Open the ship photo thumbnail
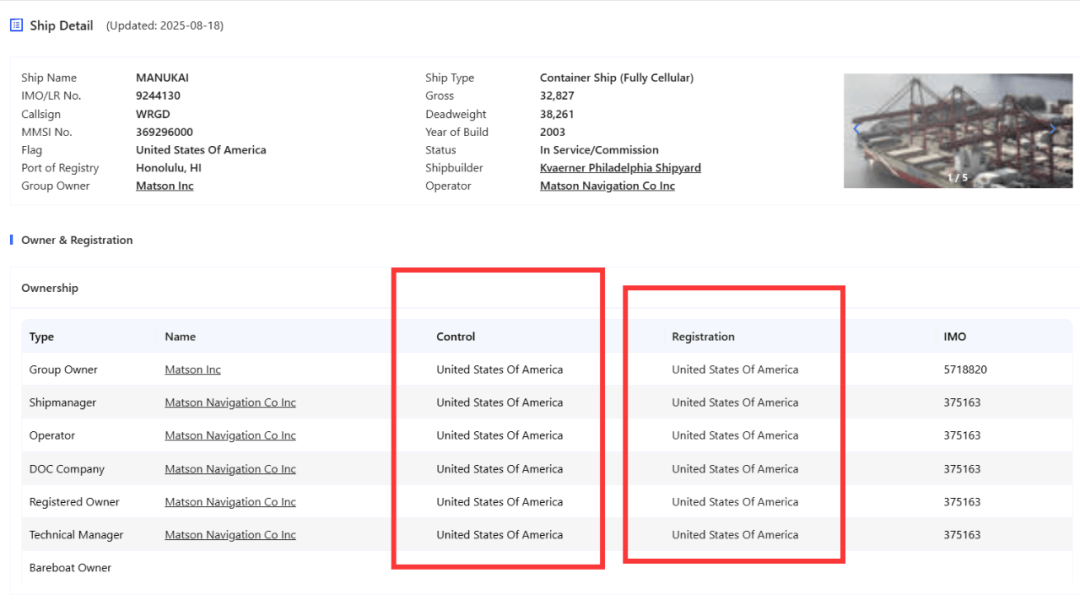Image resolution: width=1080 pixels, height=600 pixels. (957, 130)
